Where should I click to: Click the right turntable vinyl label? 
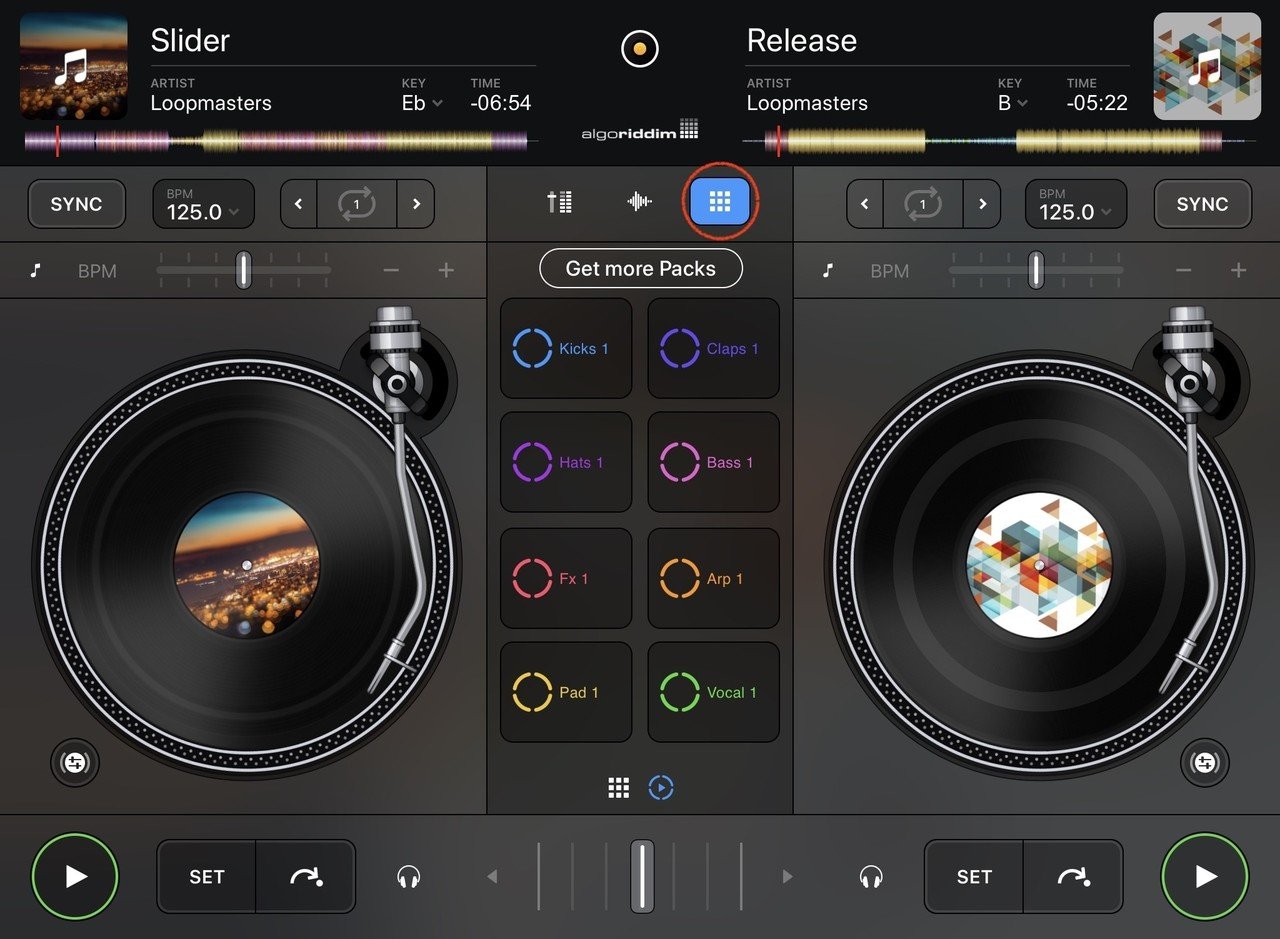click(1039, 565)
